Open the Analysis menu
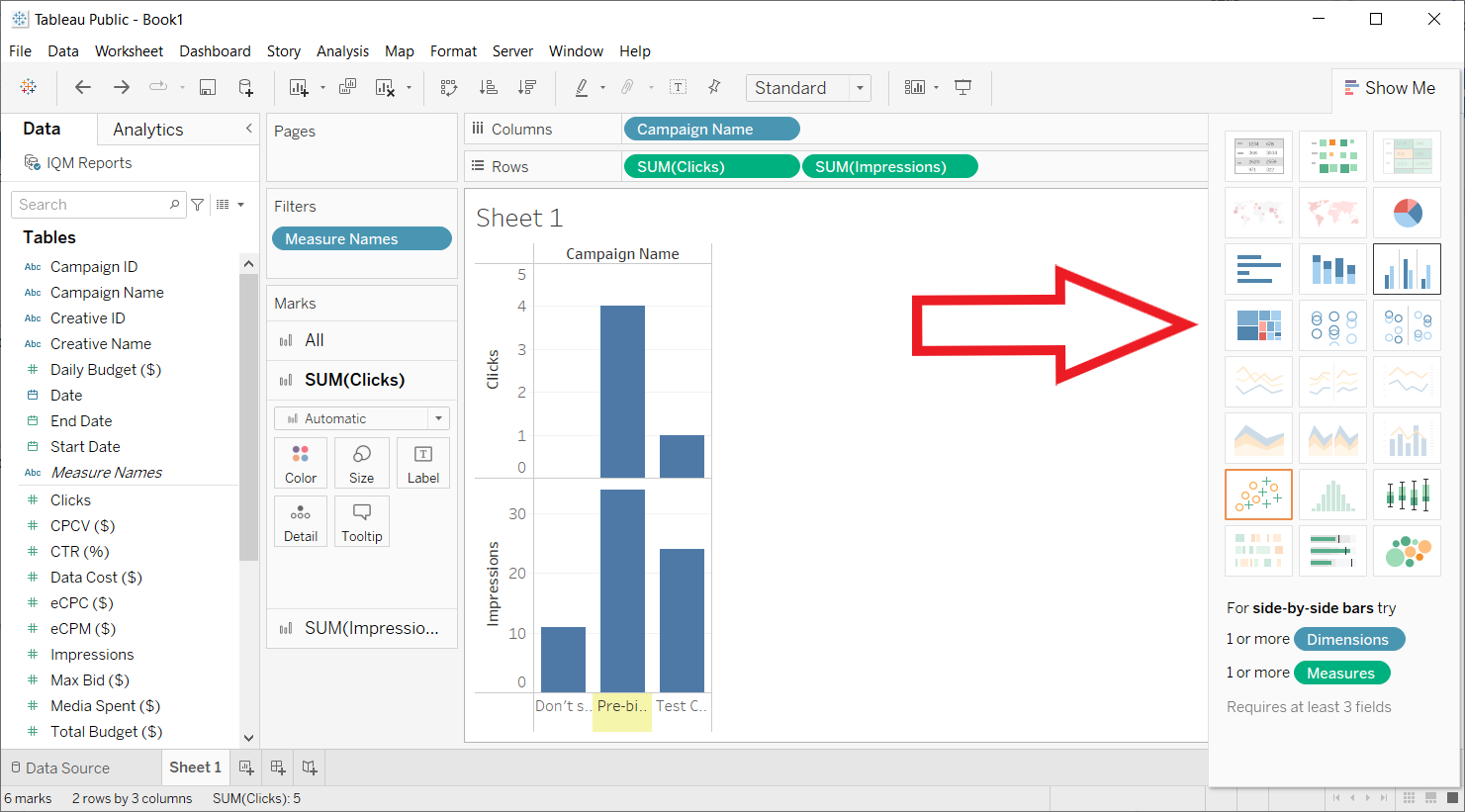Image resolution: width=1465 pixels, height=812 pixels. click(x=342, y=51)
